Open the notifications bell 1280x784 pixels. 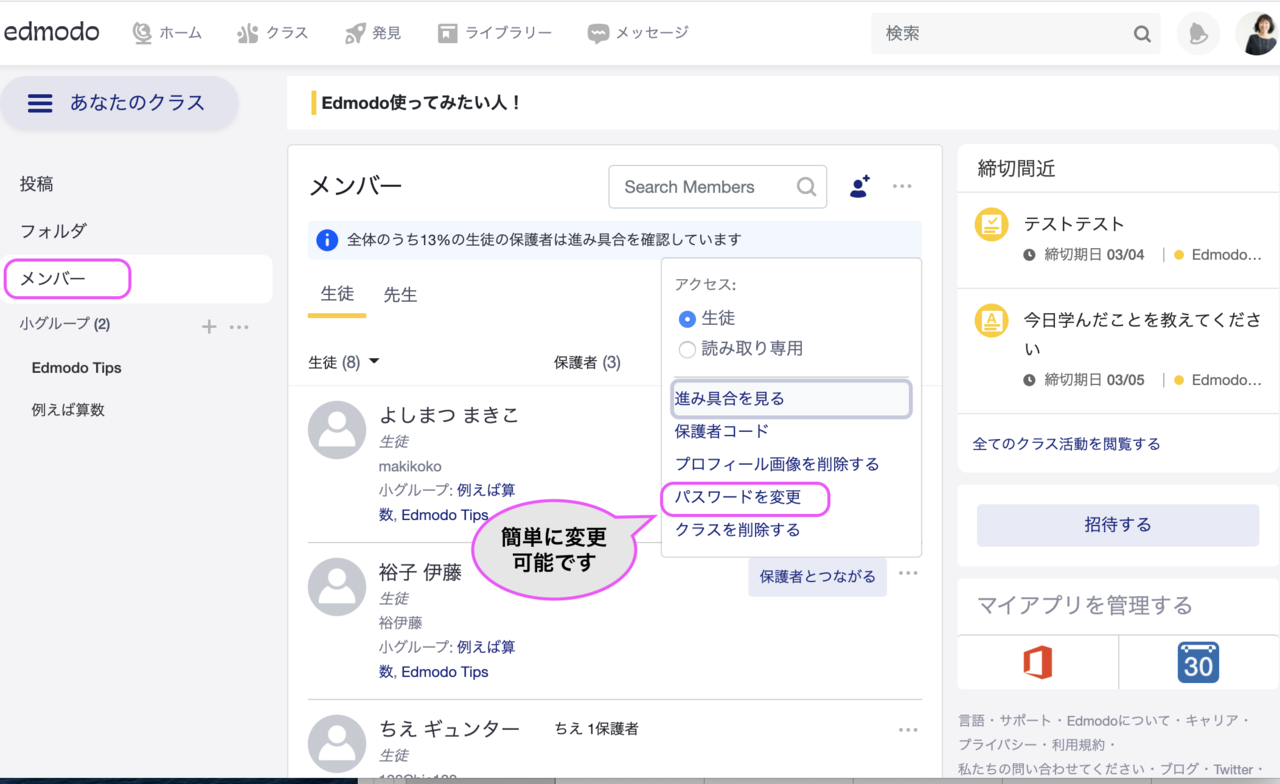tap(1197, 34)
